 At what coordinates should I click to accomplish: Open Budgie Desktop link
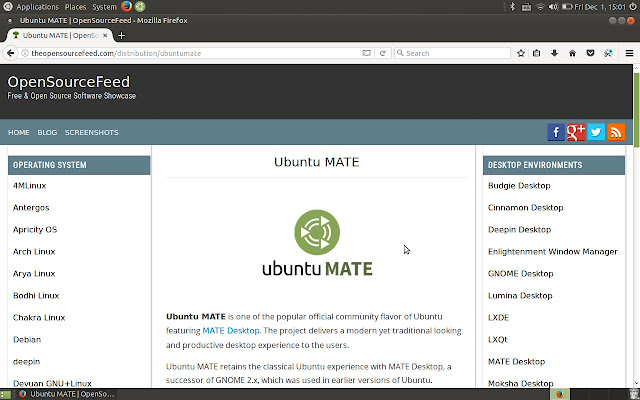coord(519,186)
